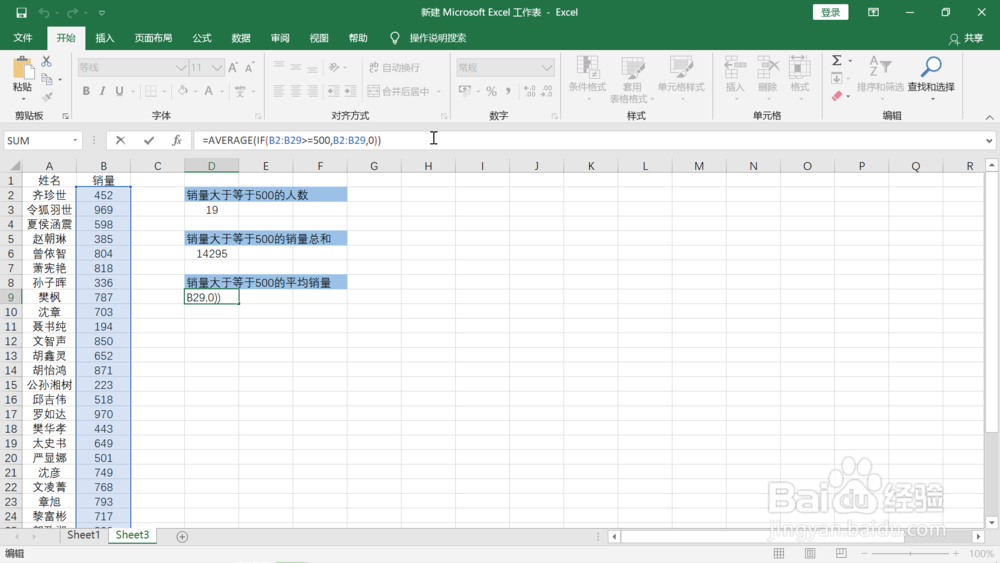Click the 操作说明搜索 search box
The height and width of the screenshot is (563, 1000).
pyautogui.click(x=438, y=38)
